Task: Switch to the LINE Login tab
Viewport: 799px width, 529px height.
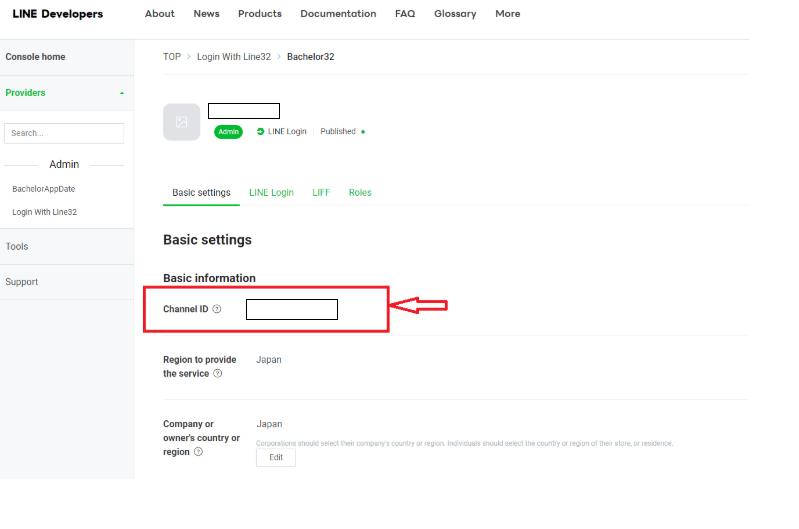Action: [x=271, y=193]
